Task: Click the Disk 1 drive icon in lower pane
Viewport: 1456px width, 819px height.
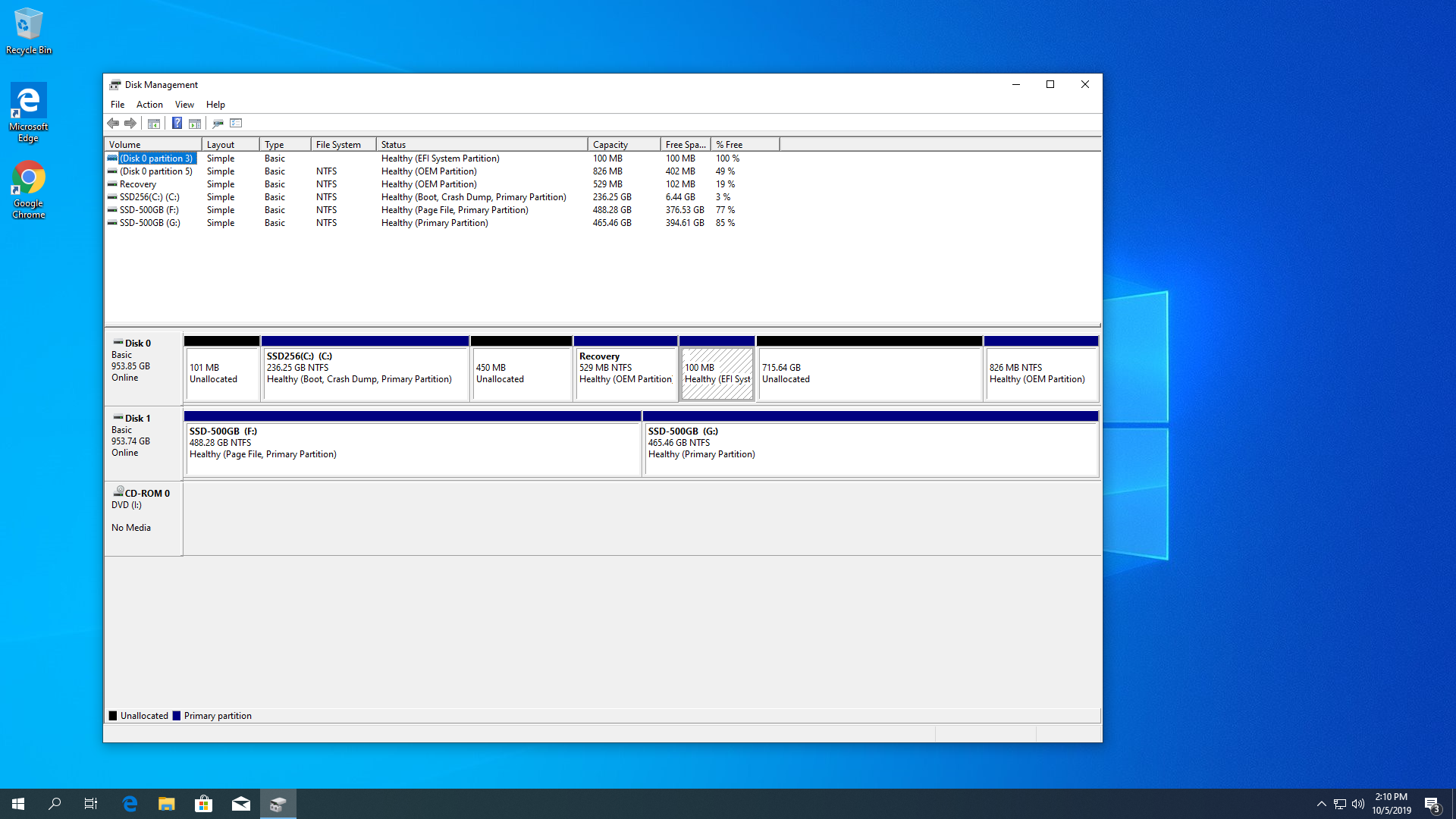Action: tap(118, 418)
